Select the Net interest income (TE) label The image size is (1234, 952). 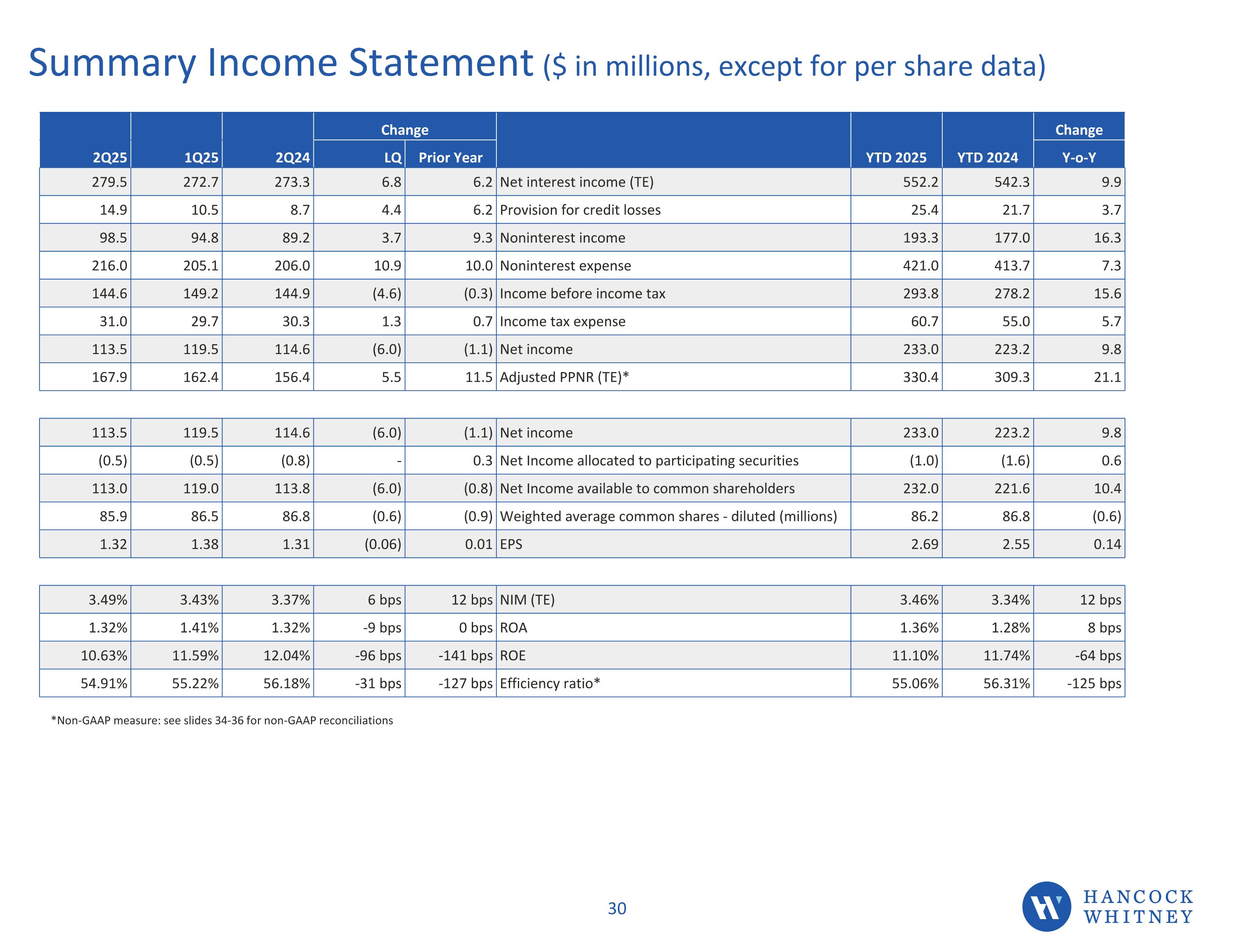[x=576, y=182]
